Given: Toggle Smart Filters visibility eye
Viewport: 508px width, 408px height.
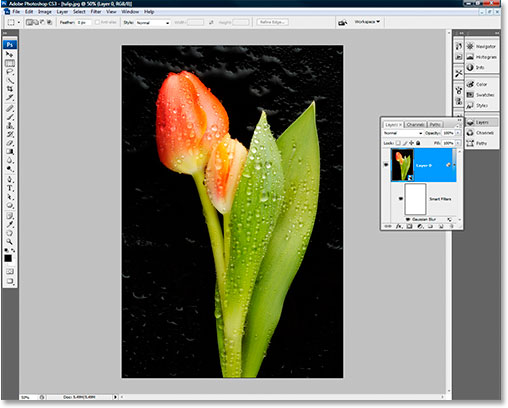Looking at the screenshot, I should point(401,199).
